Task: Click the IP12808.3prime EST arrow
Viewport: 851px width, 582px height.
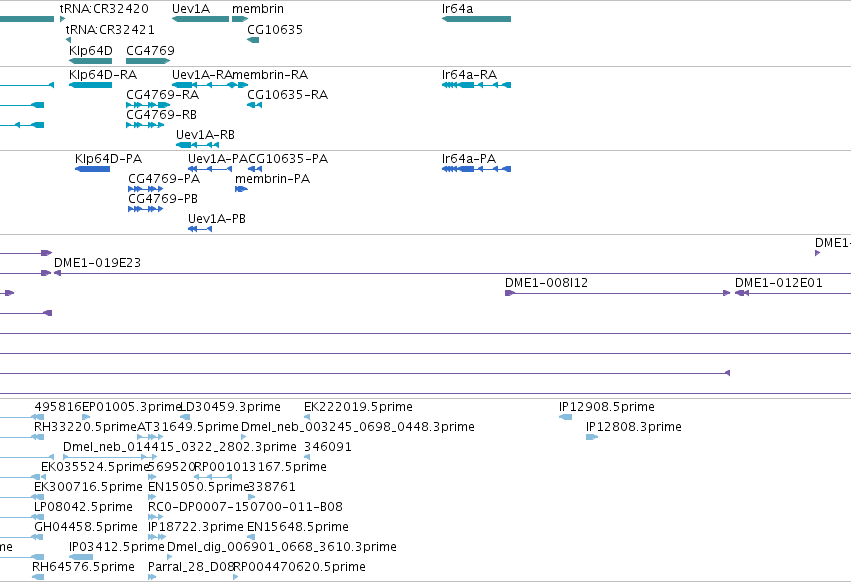Action: click(x=592, y=437)
